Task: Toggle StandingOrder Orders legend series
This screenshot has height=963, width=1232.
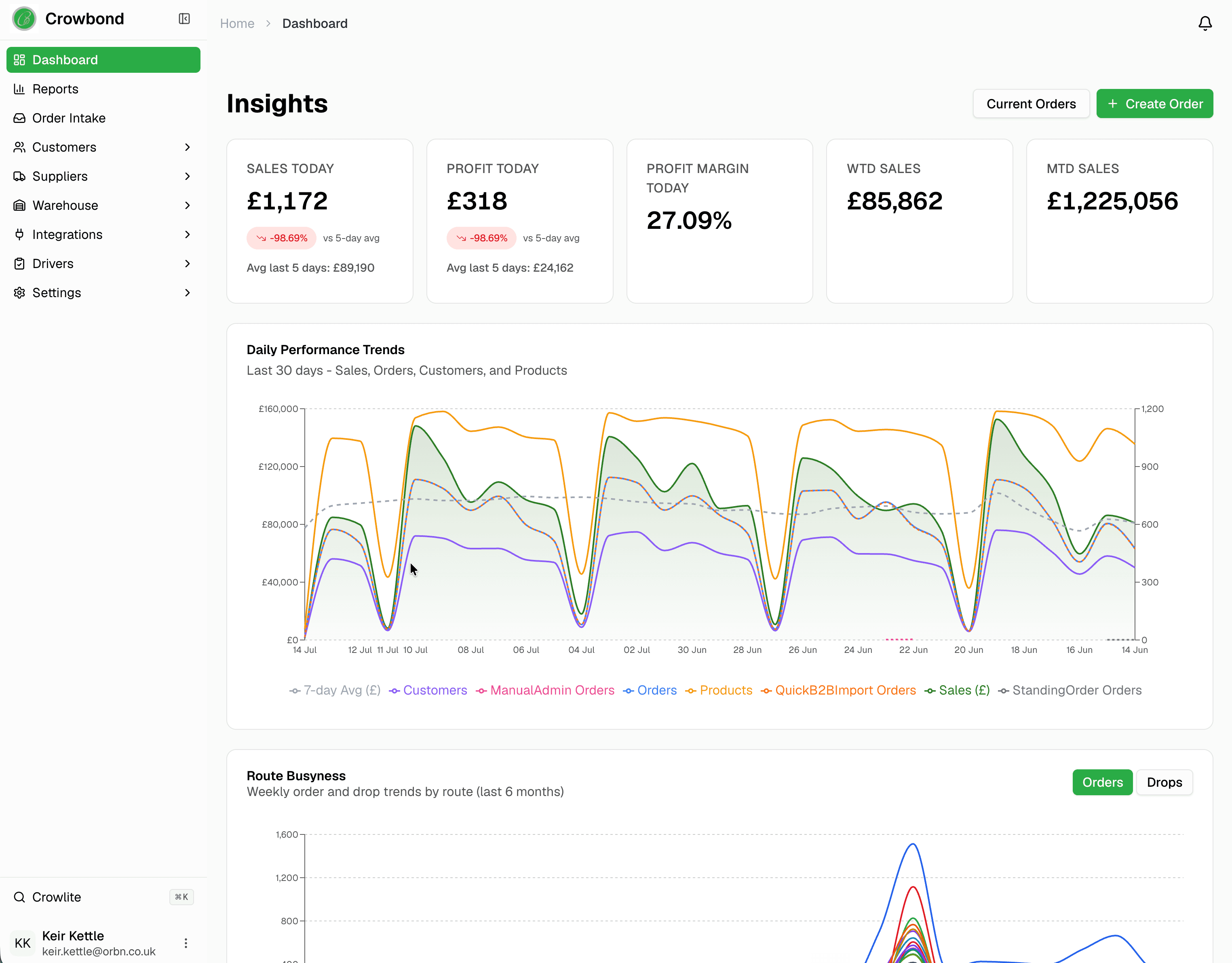Action: click(1070, 690)
